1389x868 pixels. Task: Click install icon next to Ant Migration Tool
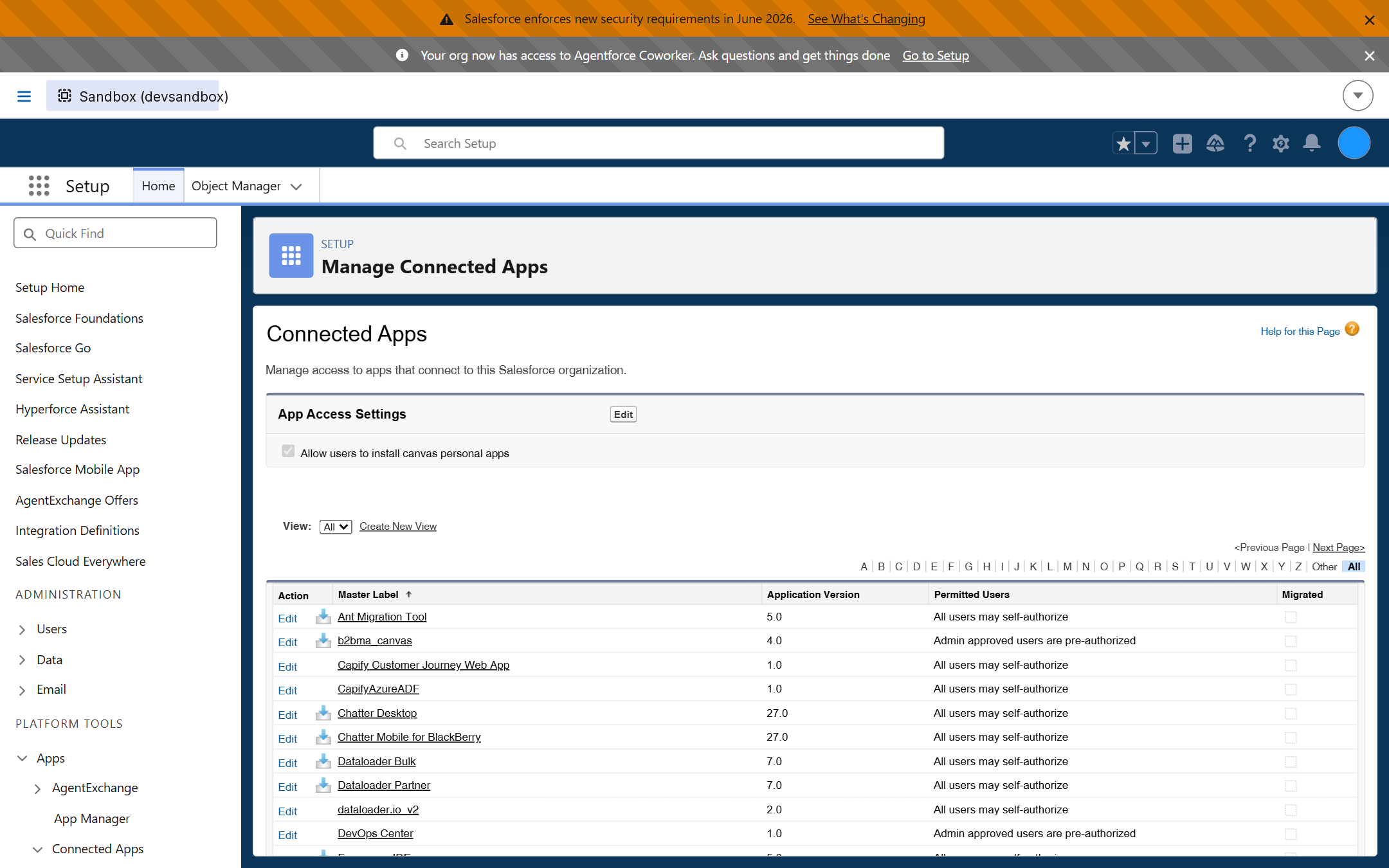(323, 617)
